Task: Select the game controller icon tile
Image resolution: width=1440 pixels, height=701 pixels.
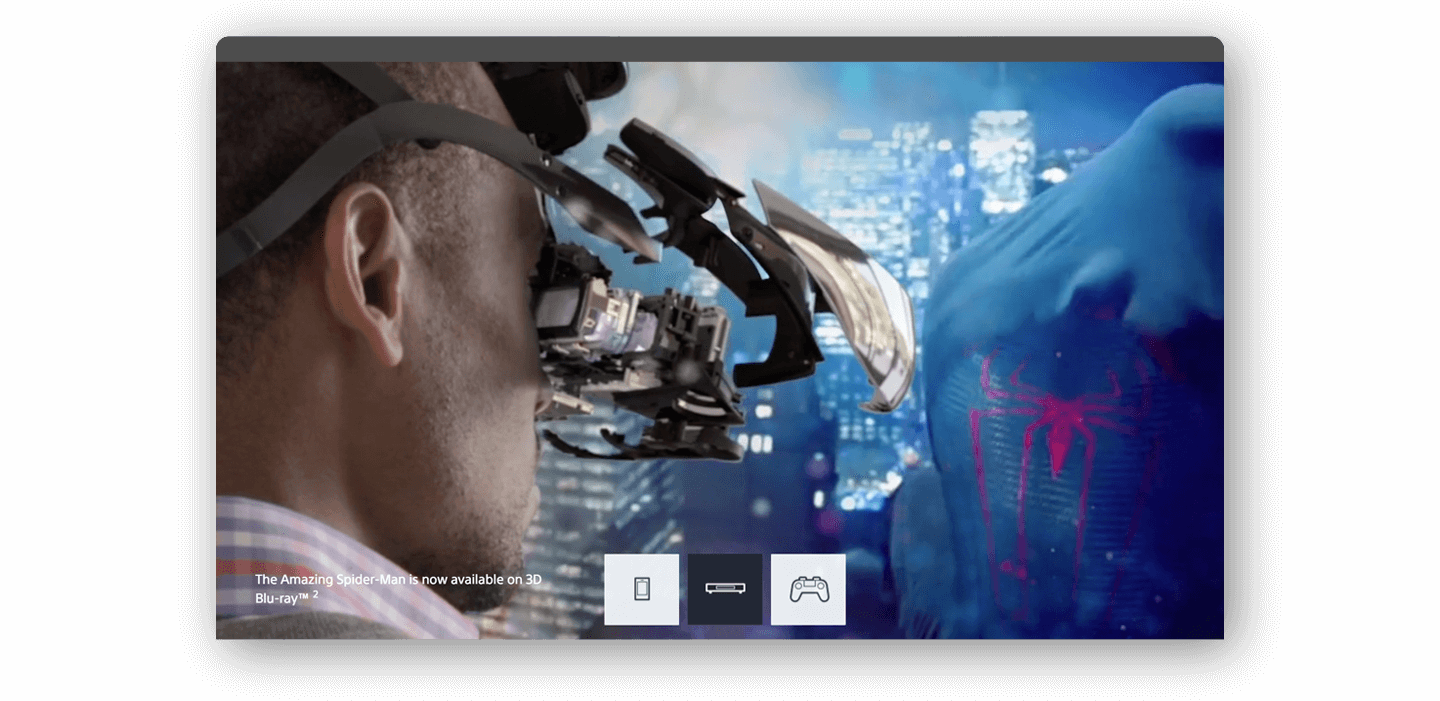Action: [808, 589]
